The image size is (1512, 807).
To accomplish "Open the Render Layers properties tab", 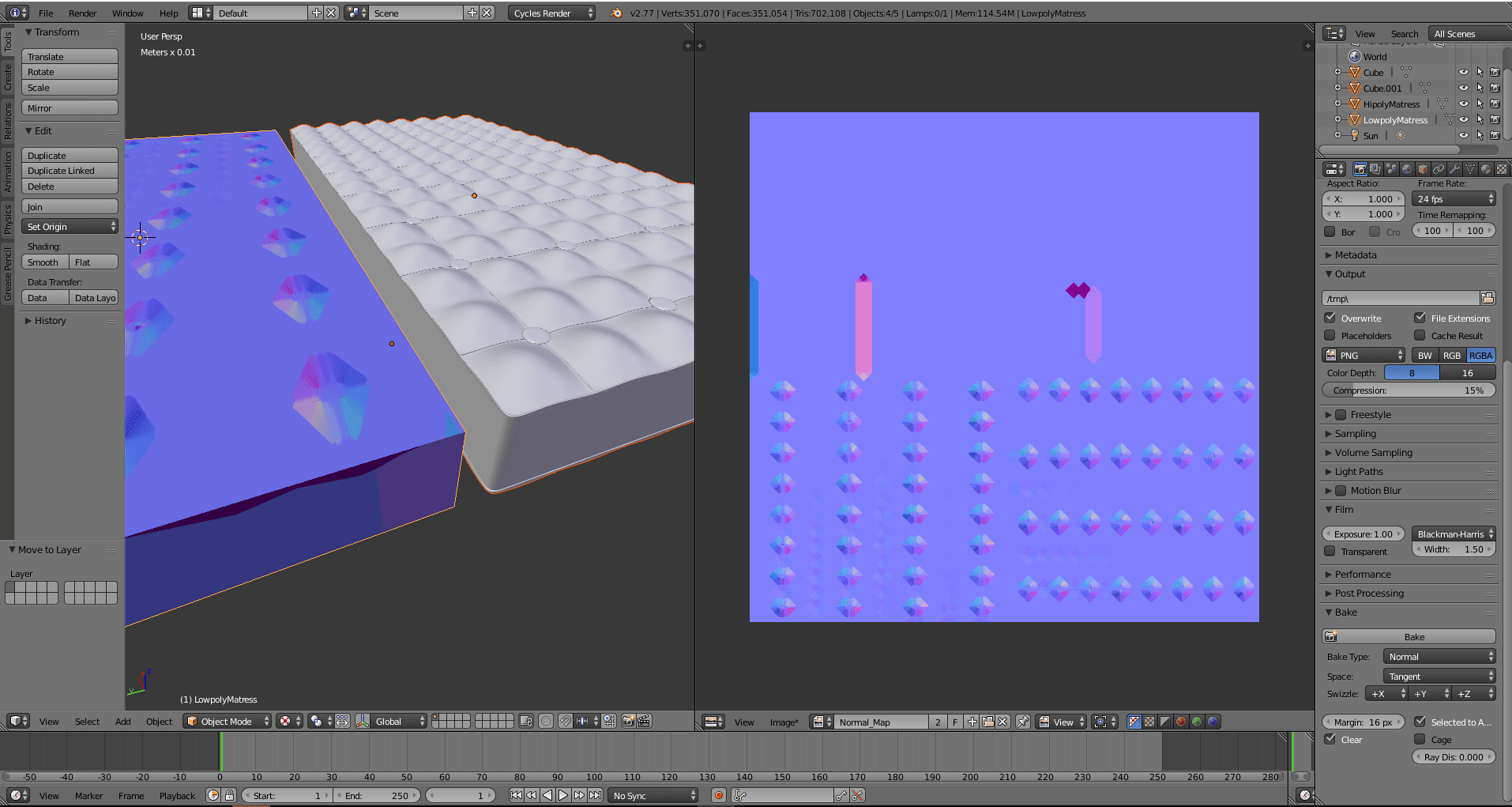I will pos(1375,169).
